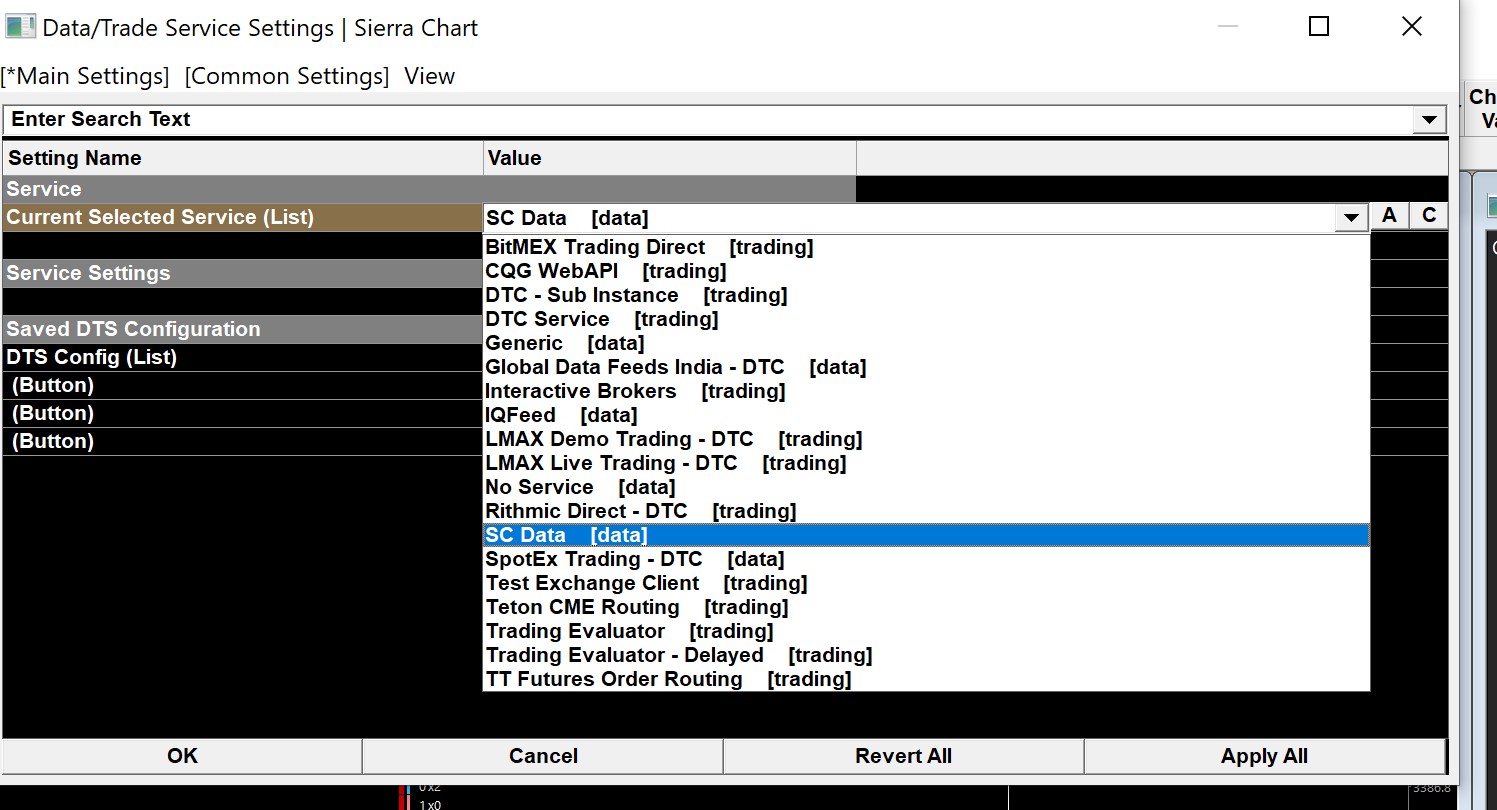This screenshot has width=1497, height=810.
Task: Select Generic [data] service
Action: click(926, 343)
